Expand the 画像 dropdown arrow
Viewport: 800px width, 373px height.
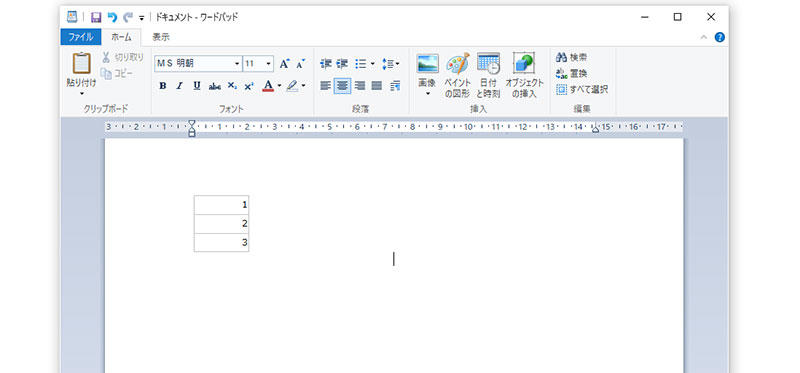point(427,93)
